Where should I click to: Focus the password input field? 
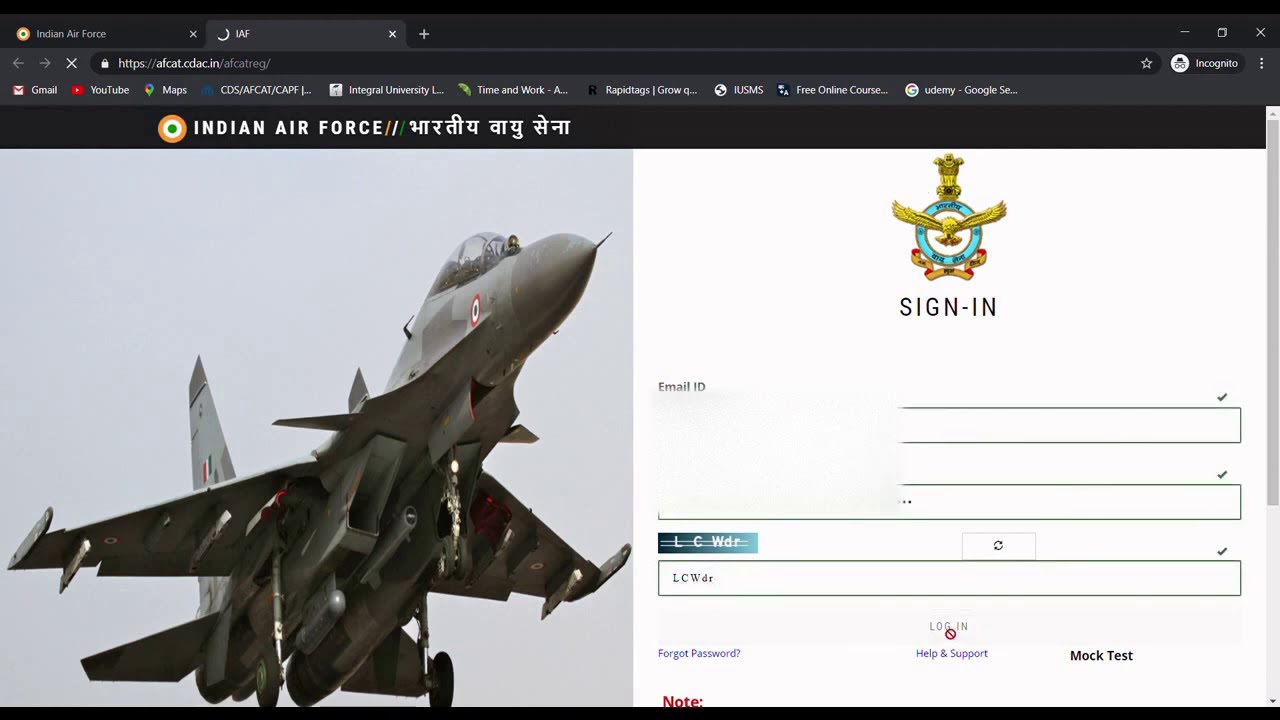[949, 502]
